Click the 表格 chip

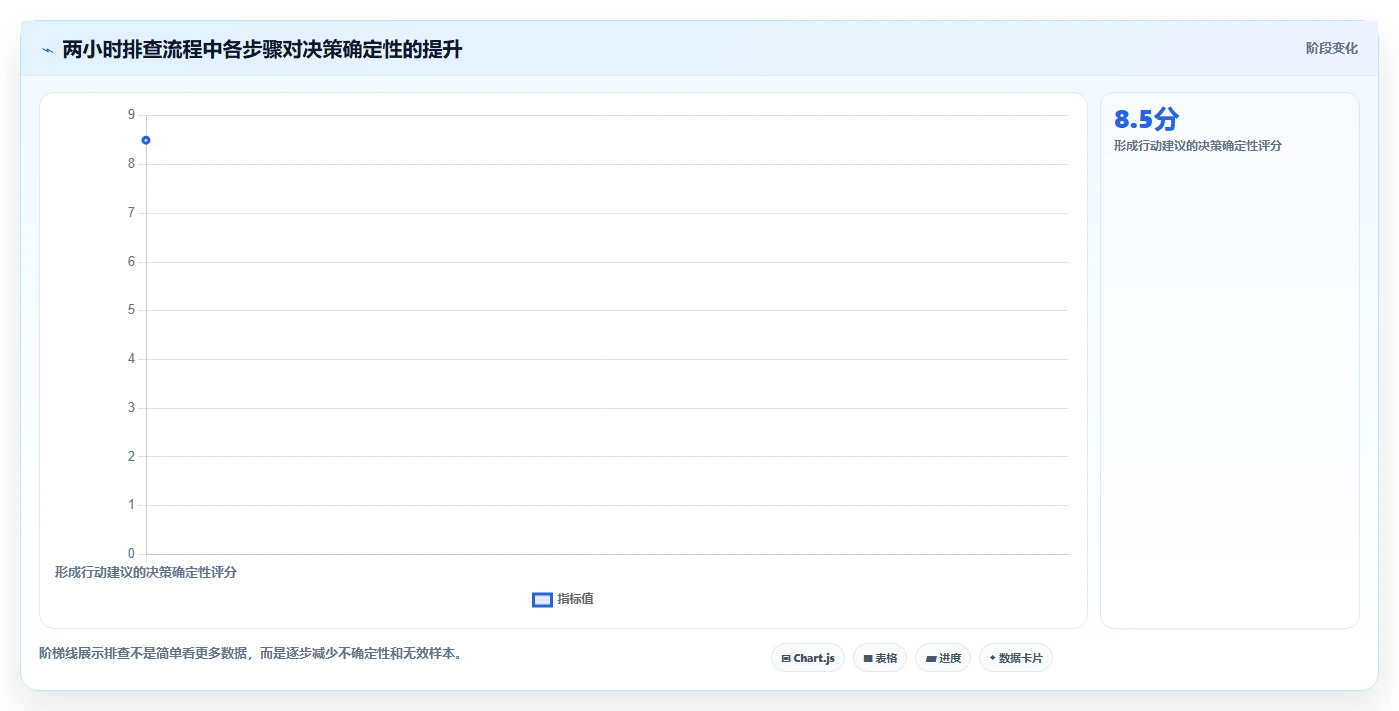pyautogui.click(x=880, y=658)
